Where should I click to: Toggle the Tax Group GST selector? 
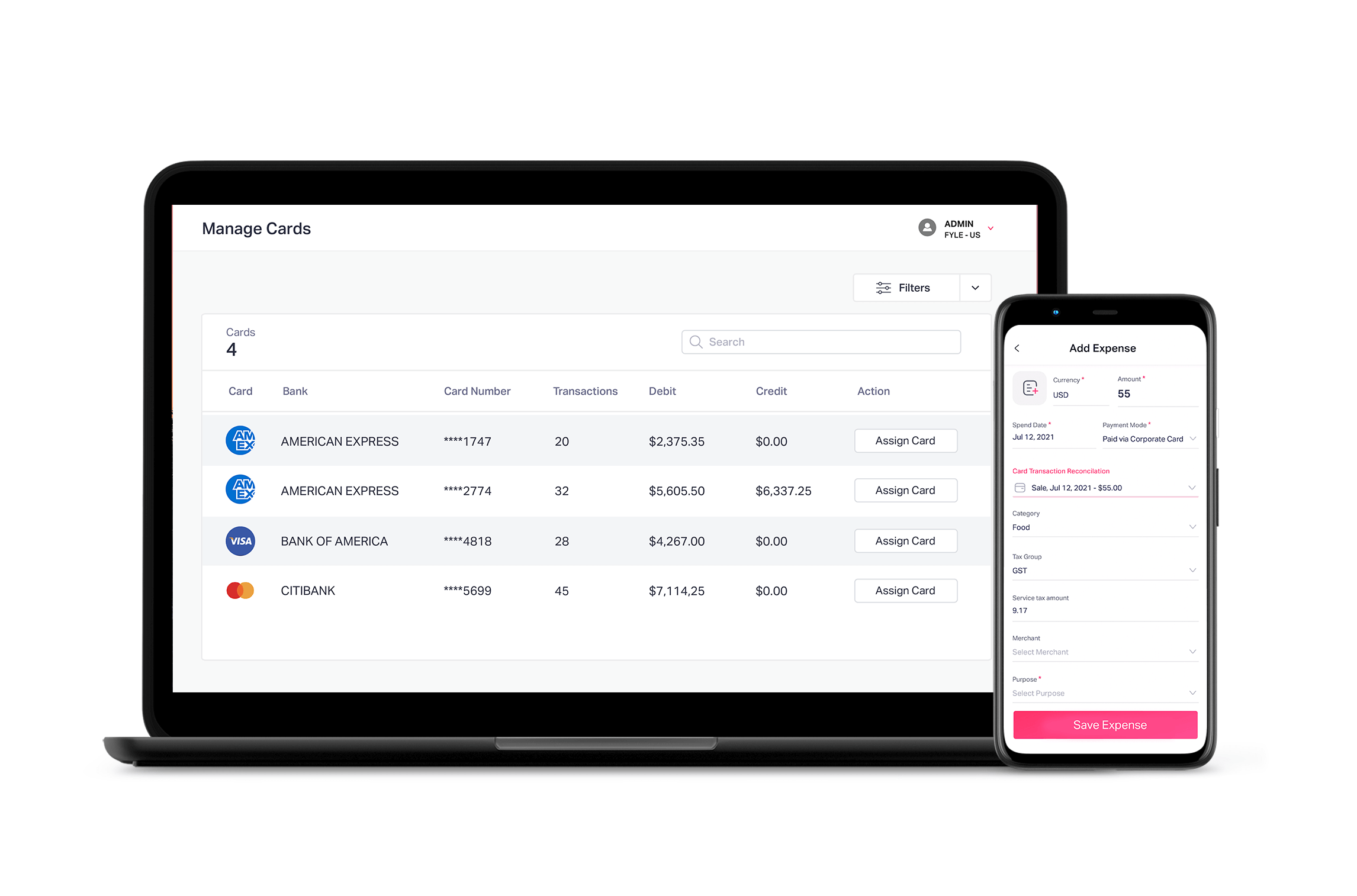coord(1101,568)
